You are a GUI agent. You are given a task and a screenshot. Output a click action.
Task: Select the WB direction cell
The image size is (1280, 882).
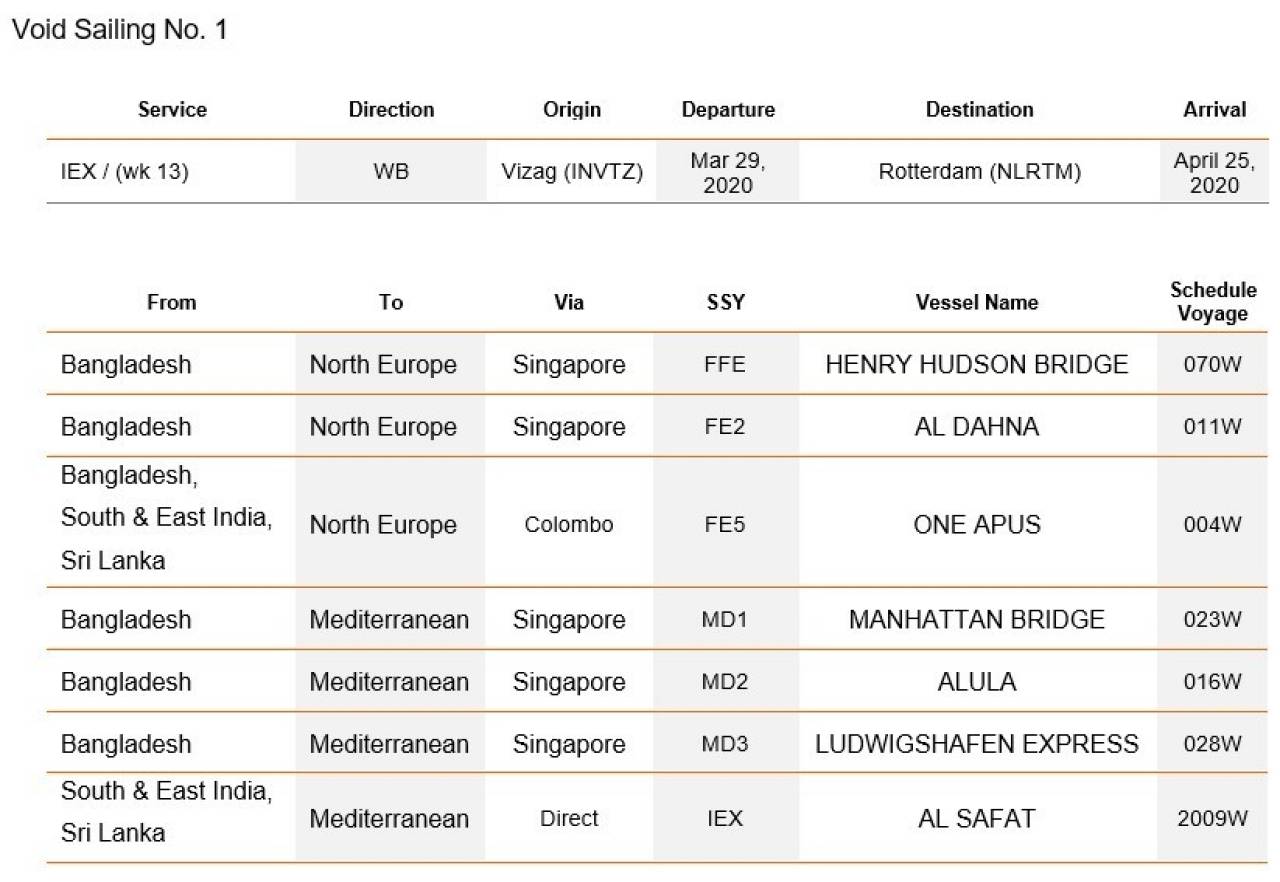pos(391,172)
